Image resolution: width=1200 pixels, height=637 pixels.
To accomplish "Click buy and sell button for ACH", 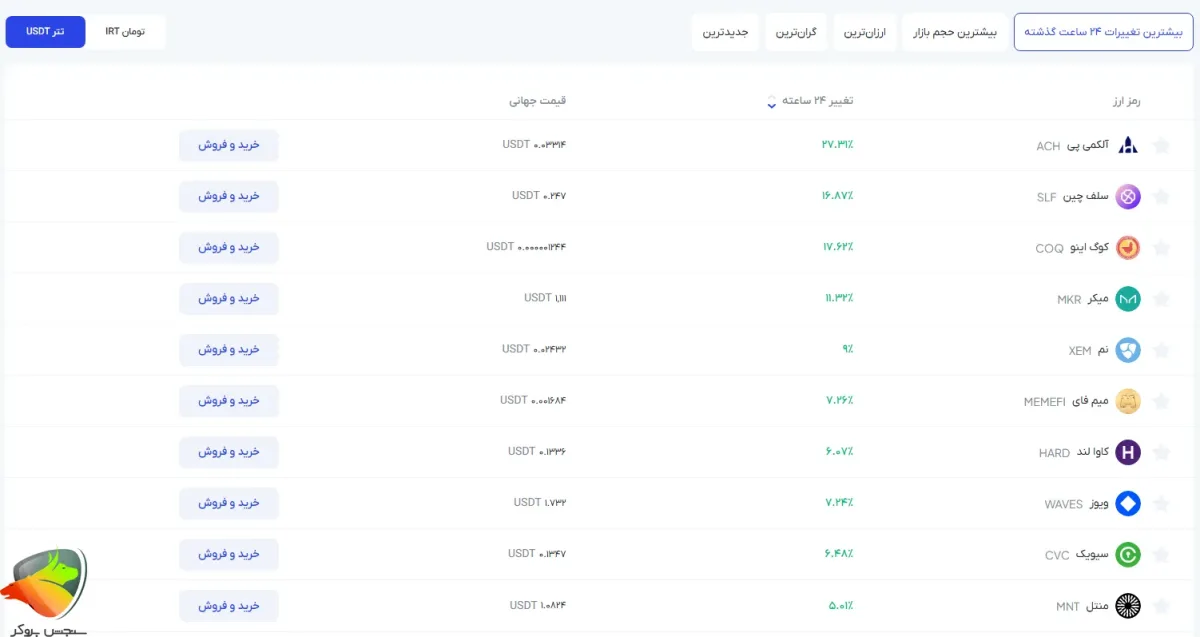I will 229,145.
